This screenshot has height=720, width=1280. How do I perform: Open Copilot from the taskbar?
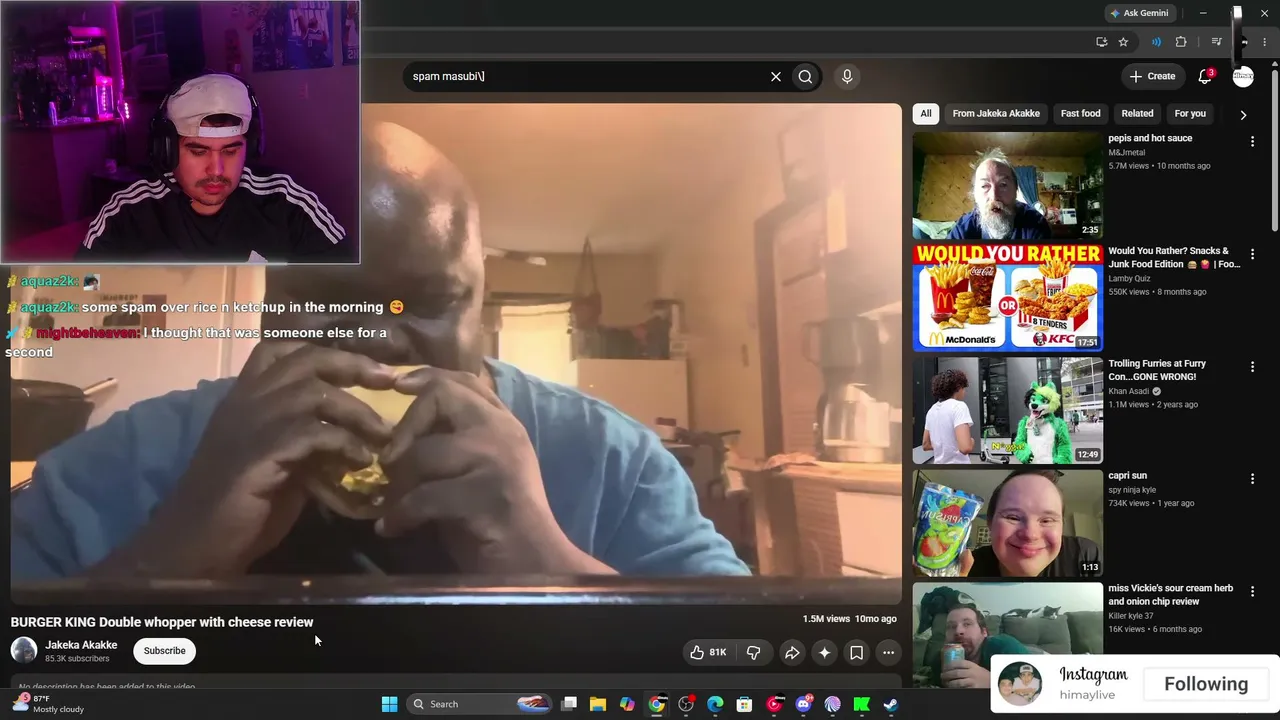(627, 704)
